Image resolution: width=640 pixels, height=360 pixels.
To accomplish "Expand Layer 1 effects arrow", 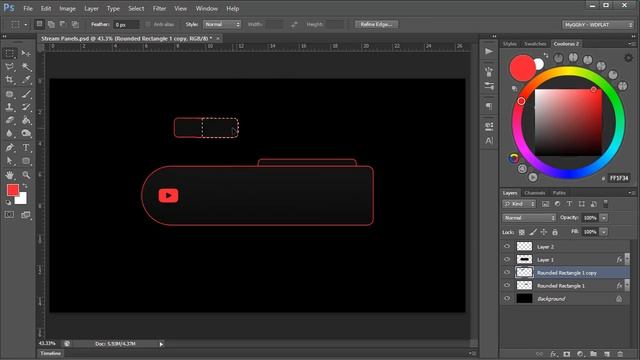I will (627, 258).
